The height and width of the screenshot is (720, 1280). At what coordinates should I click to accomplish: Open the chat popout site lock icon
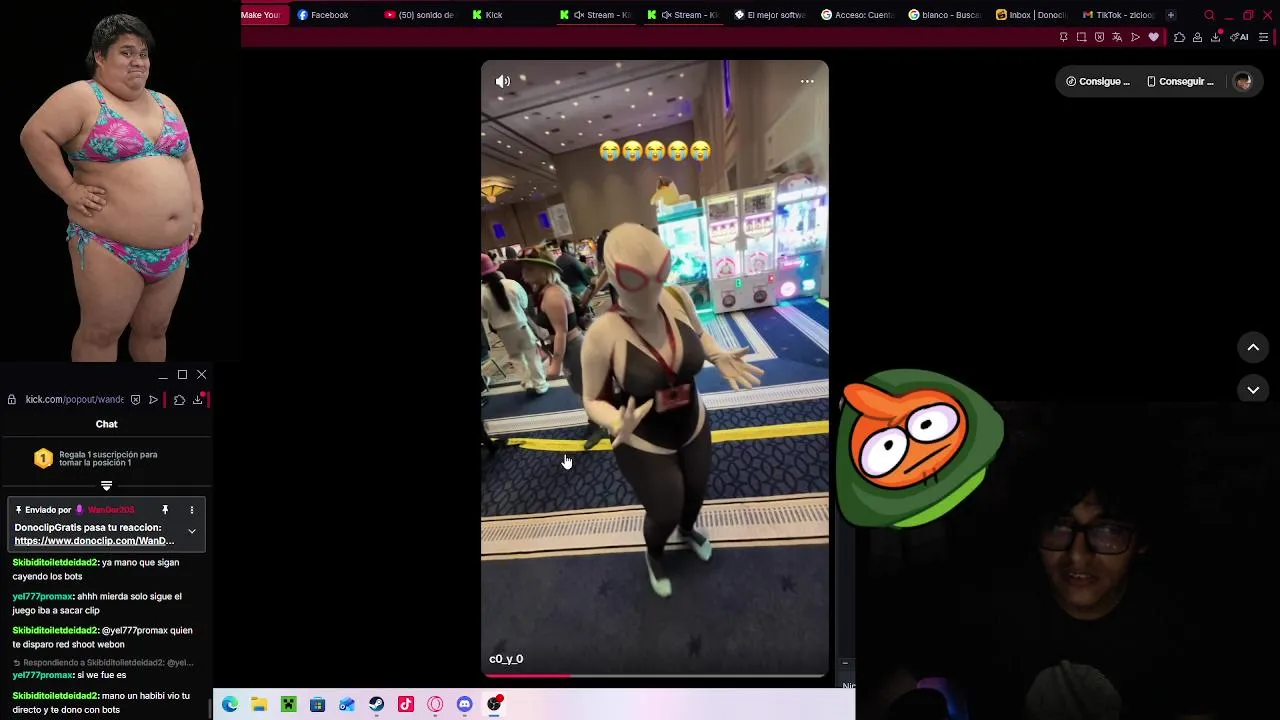12,399
